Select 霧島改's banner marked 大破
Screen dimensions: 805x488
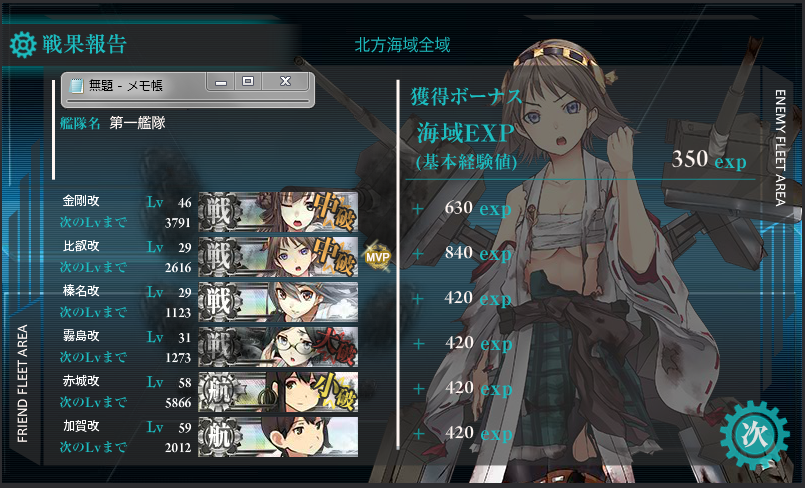278,347
